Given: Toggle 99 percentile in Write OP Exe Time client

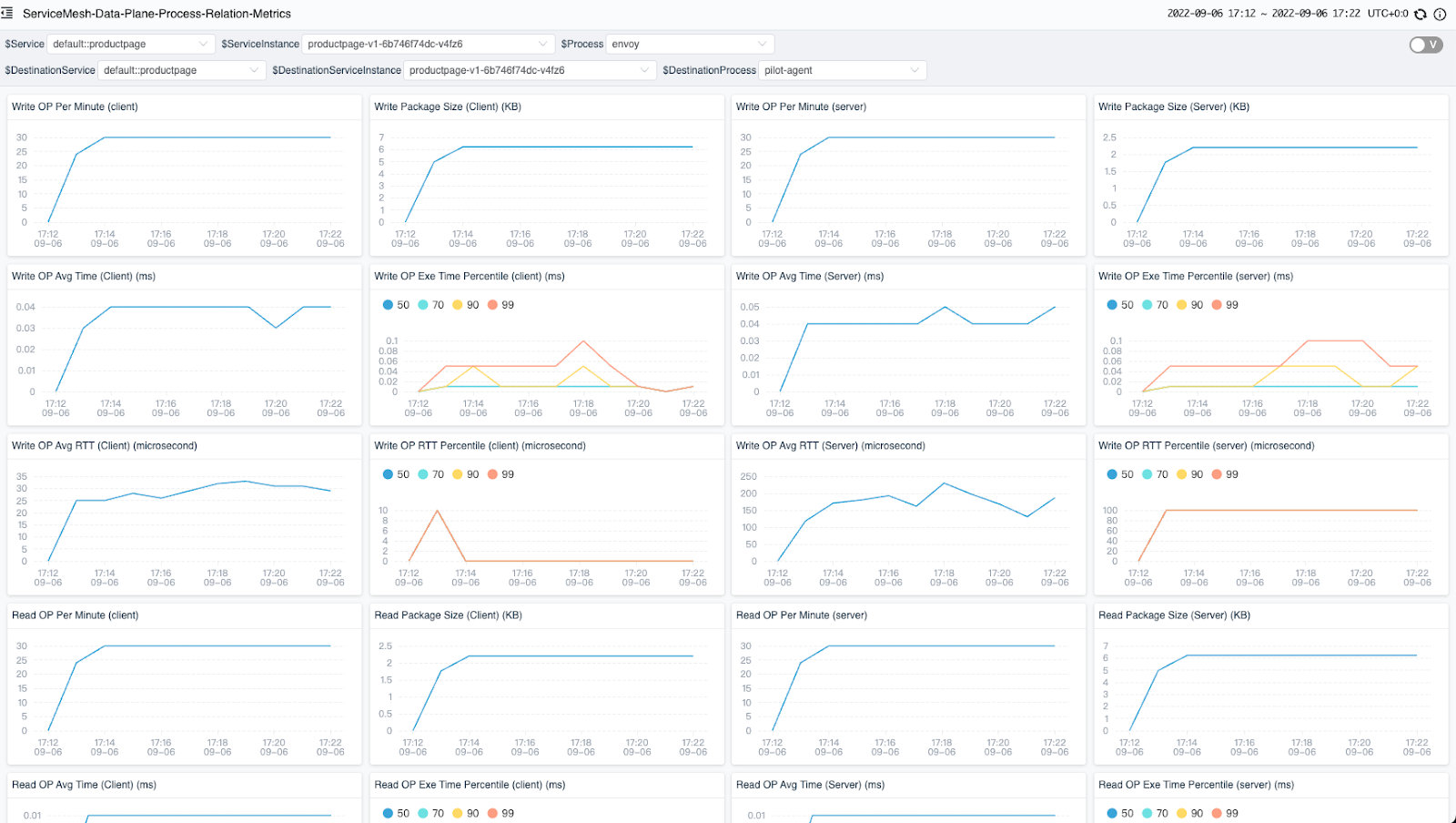Looking at the screenshot, I should [x=501, y=305].
